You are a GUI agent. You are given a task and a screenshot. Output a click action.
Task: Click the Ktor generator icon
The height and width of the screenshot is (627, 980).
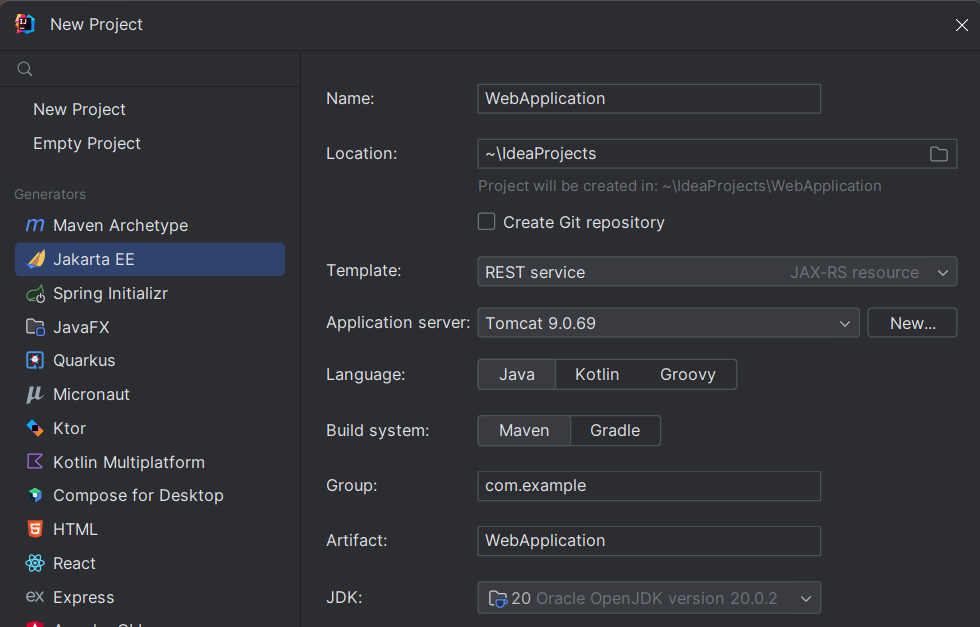(x=35, y=428)
